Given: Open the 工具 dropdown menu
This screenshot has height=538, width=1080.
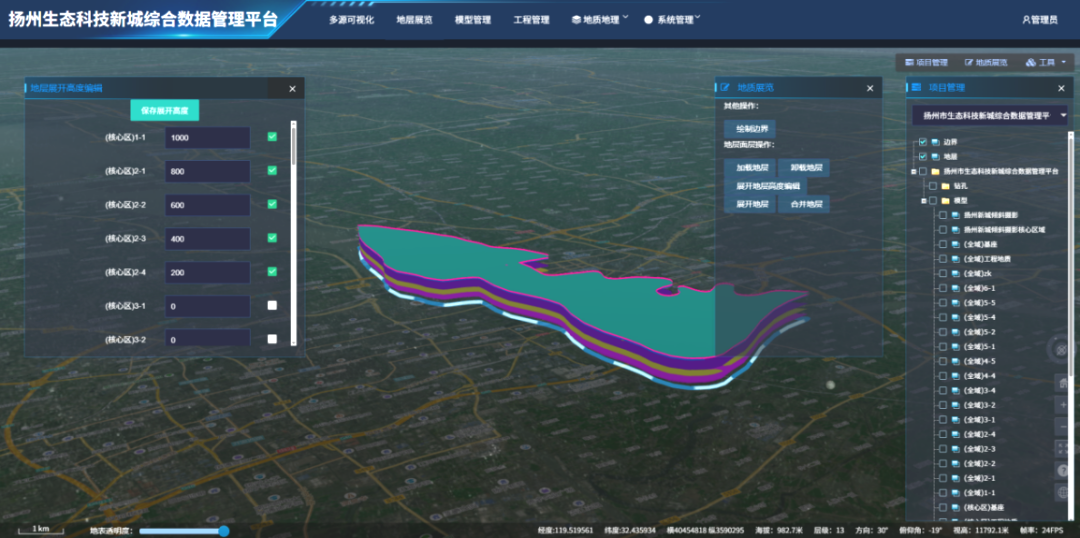Looking at the screenshot, I should tap(1045, 62).
